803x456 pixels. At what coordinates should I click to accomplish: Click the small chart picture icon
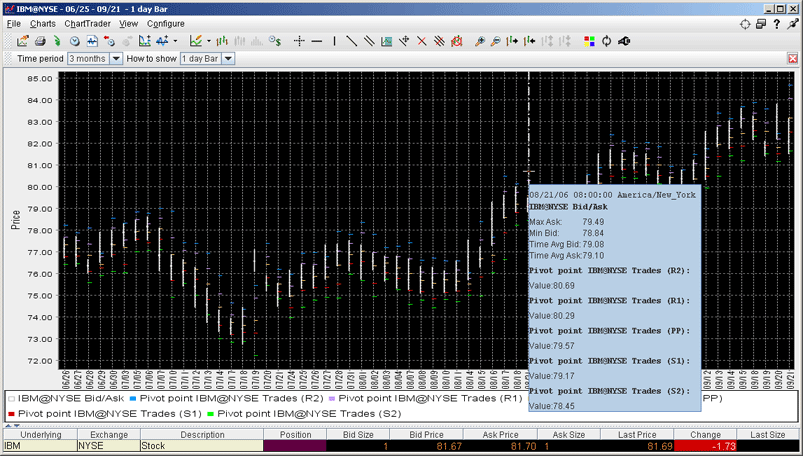pos(387,41)
